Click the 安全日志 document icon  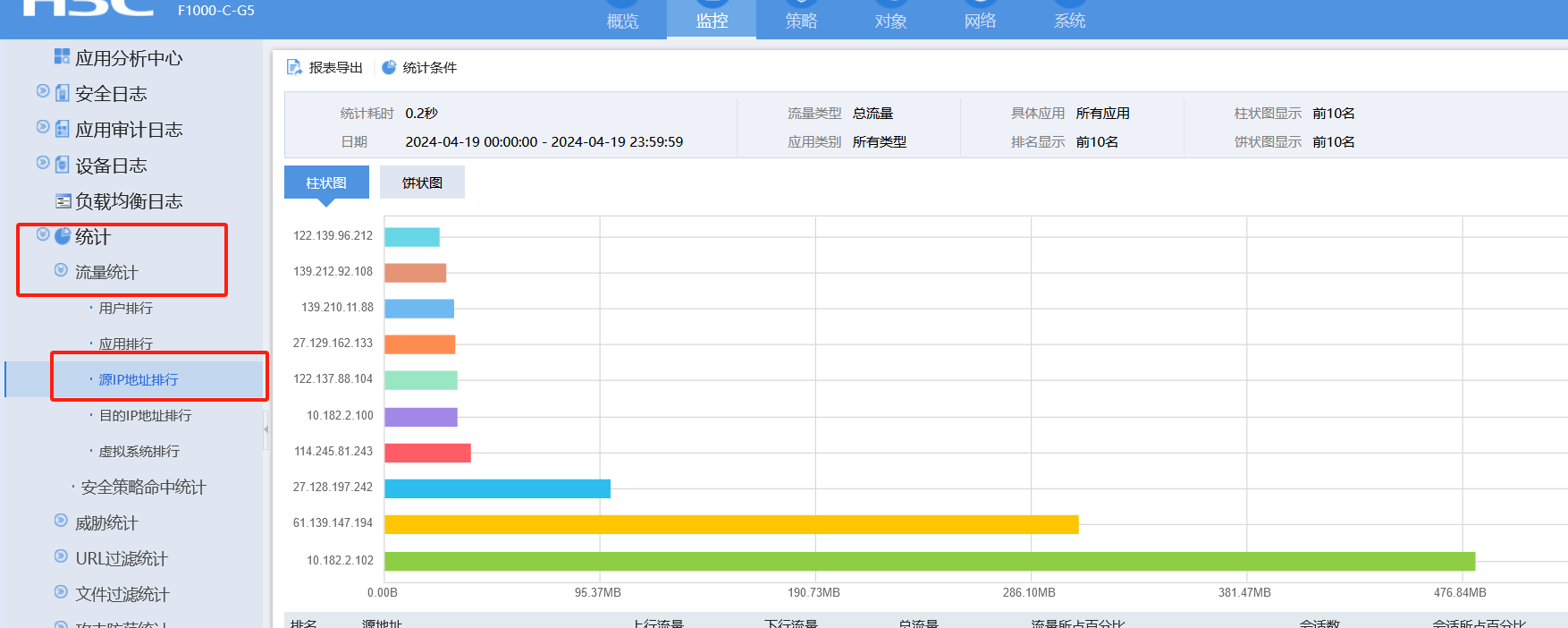[x=62, y=93]
